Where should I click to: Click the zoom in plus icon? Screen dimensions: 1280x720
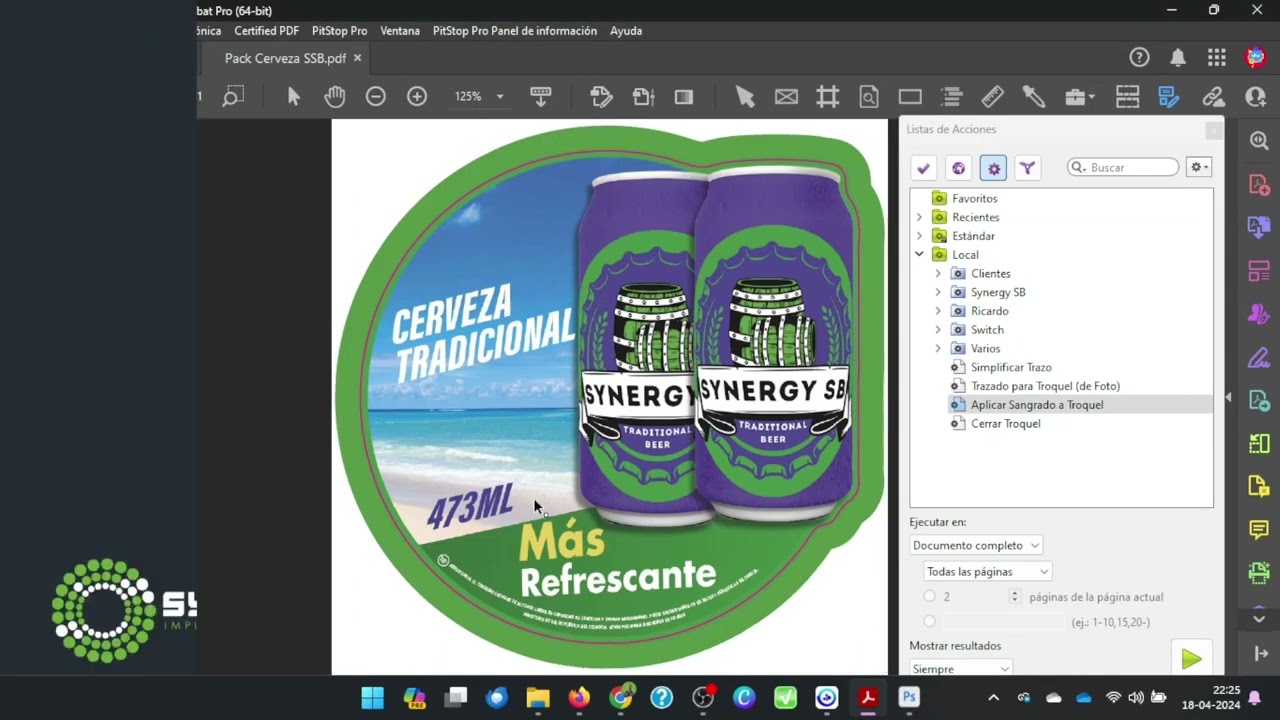tap(417, 97)
